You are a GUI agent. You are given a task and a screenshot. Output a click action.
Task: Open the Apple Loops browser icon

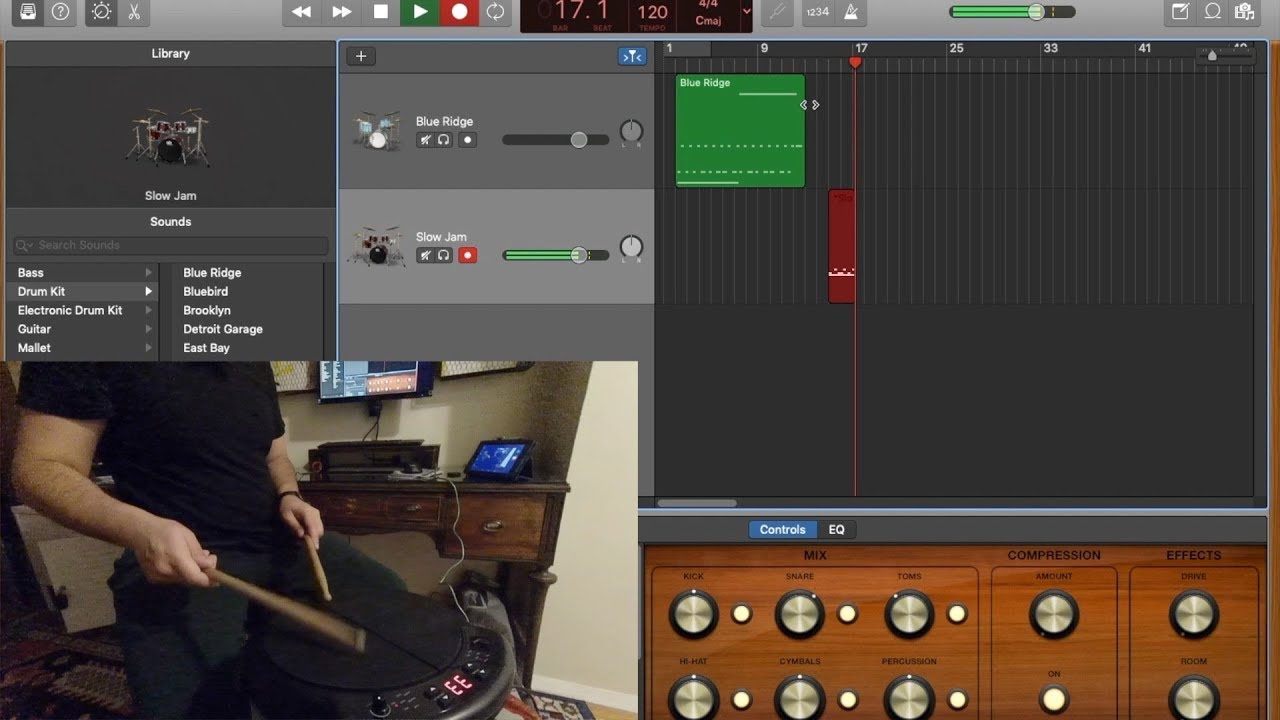1213,12
